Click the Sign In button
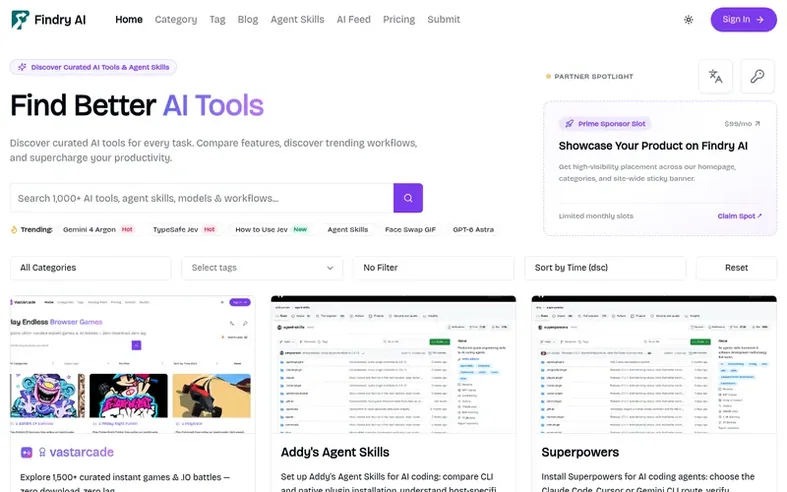This screenshot has height=492, width=787. 743,20
